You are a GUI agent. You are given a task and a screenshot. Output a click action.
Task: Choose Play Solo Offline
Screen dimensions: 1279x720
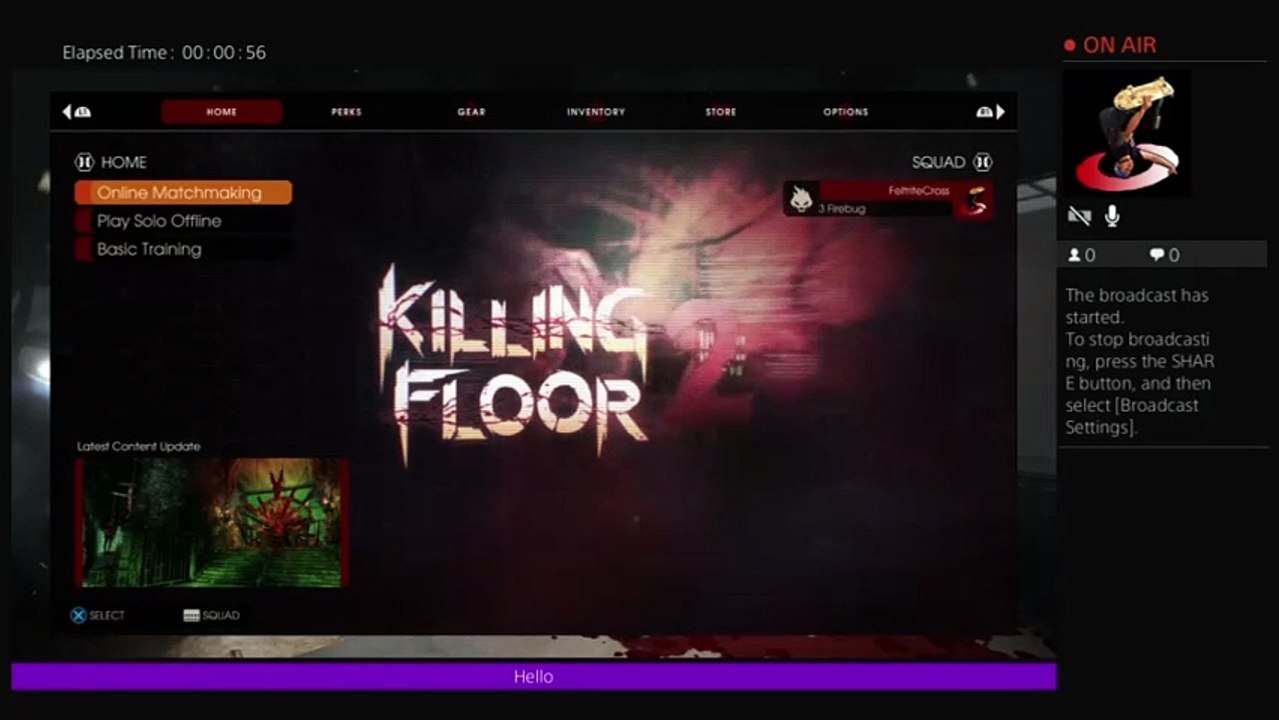pos(183,221)
